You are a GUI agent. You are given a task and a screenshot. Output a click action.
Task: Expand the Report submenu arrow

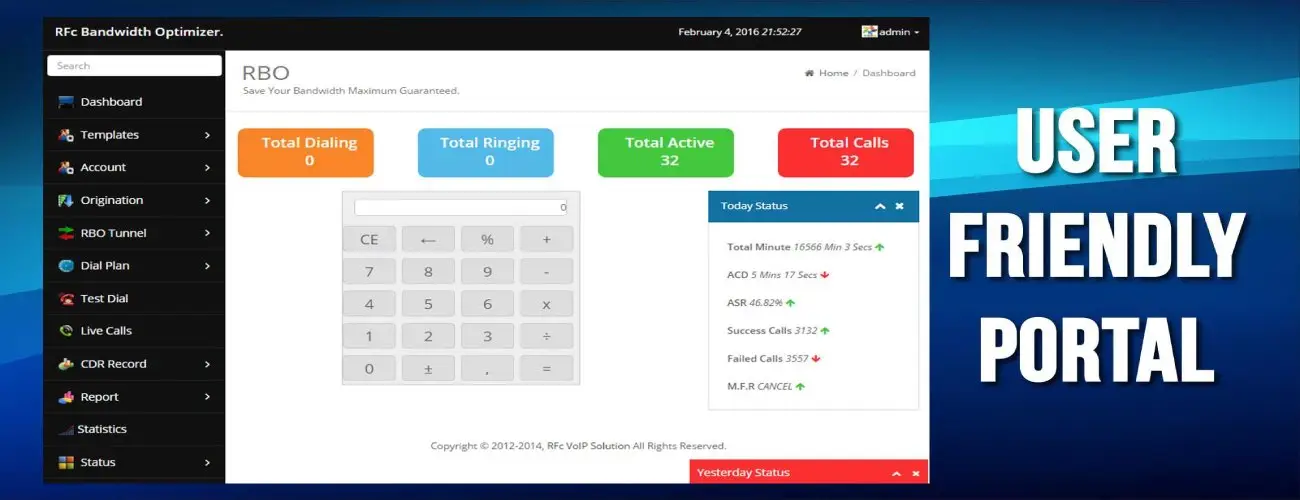click(x=207, y=397)
